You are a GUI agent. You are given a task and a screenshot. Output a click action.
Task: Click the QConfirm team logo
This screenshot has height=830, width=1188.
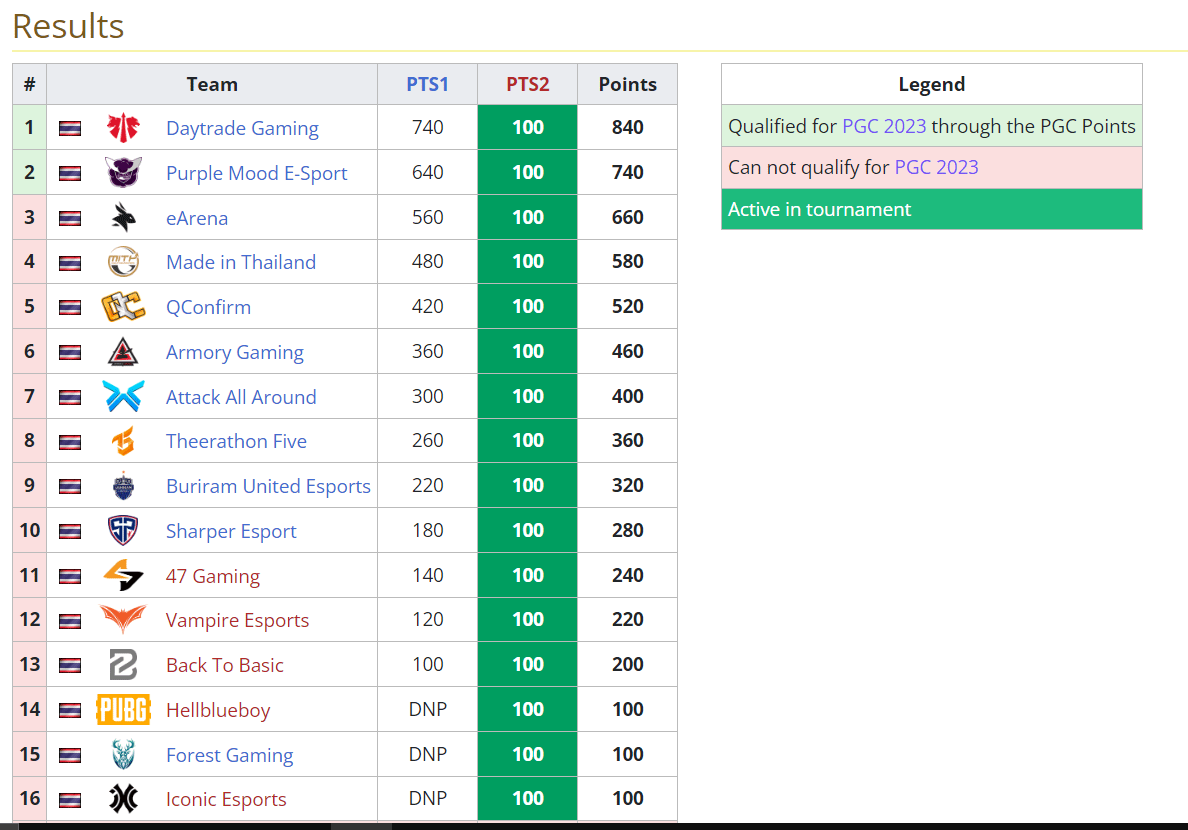123,307
